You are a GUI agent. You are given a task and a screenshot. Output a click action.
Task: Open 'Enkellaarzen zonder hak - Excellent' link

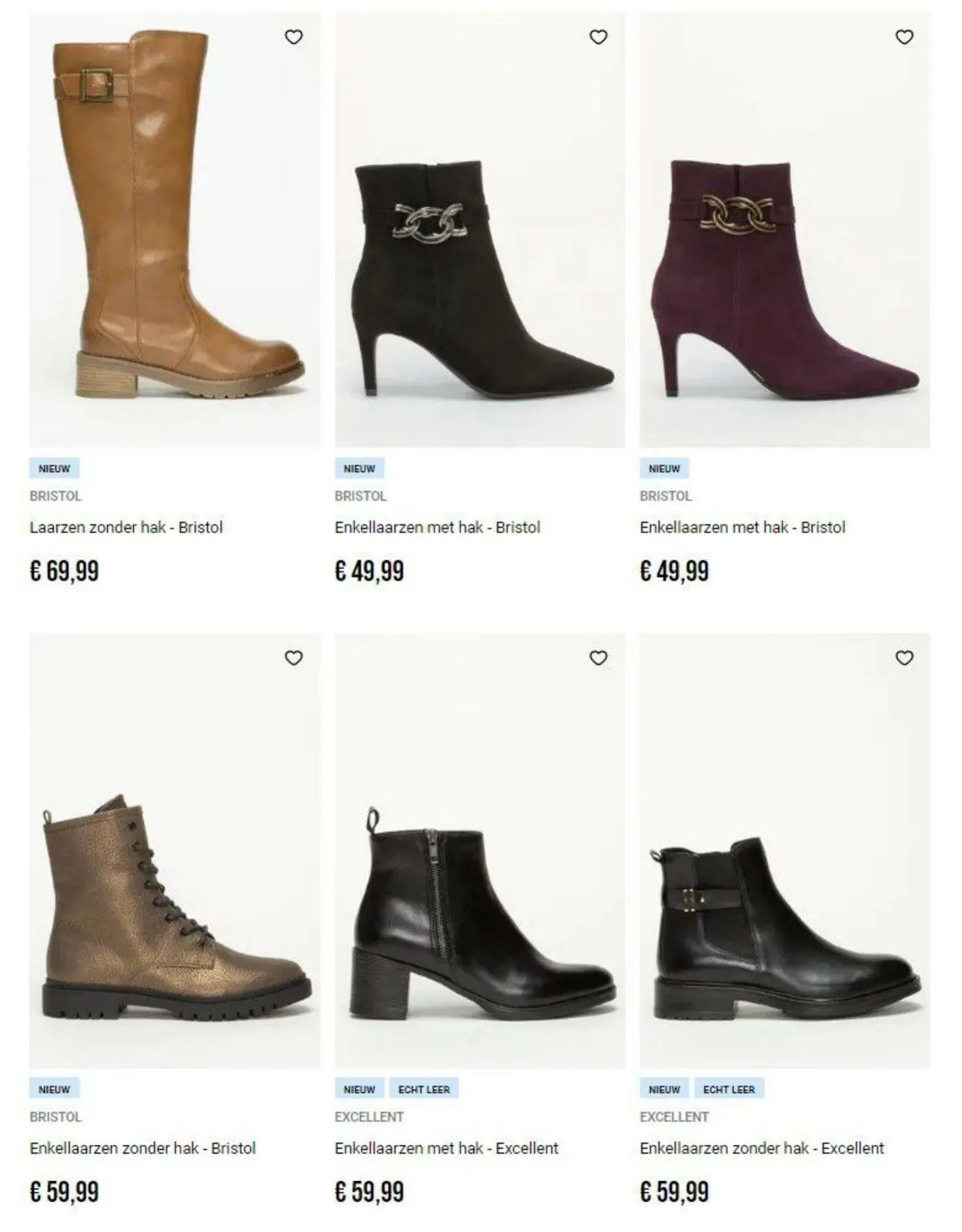762,1148
